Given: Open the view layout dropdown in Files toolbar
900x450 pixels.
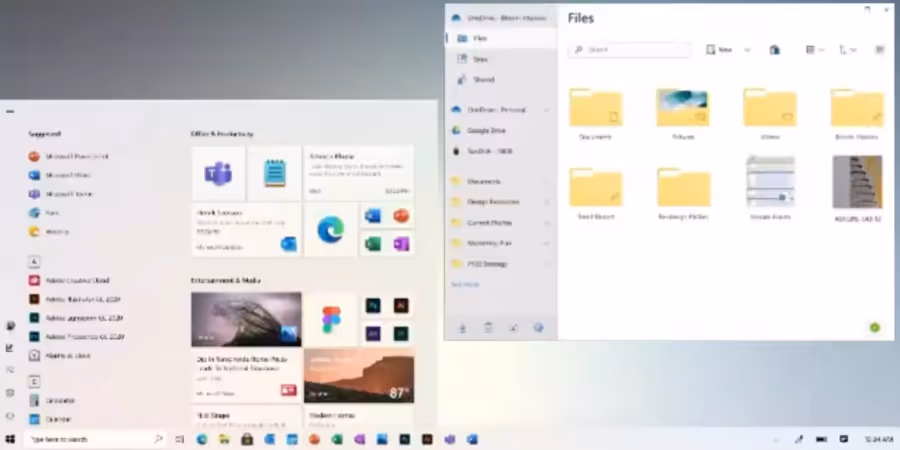Looking at the screenshot, I should click(815, 50).
